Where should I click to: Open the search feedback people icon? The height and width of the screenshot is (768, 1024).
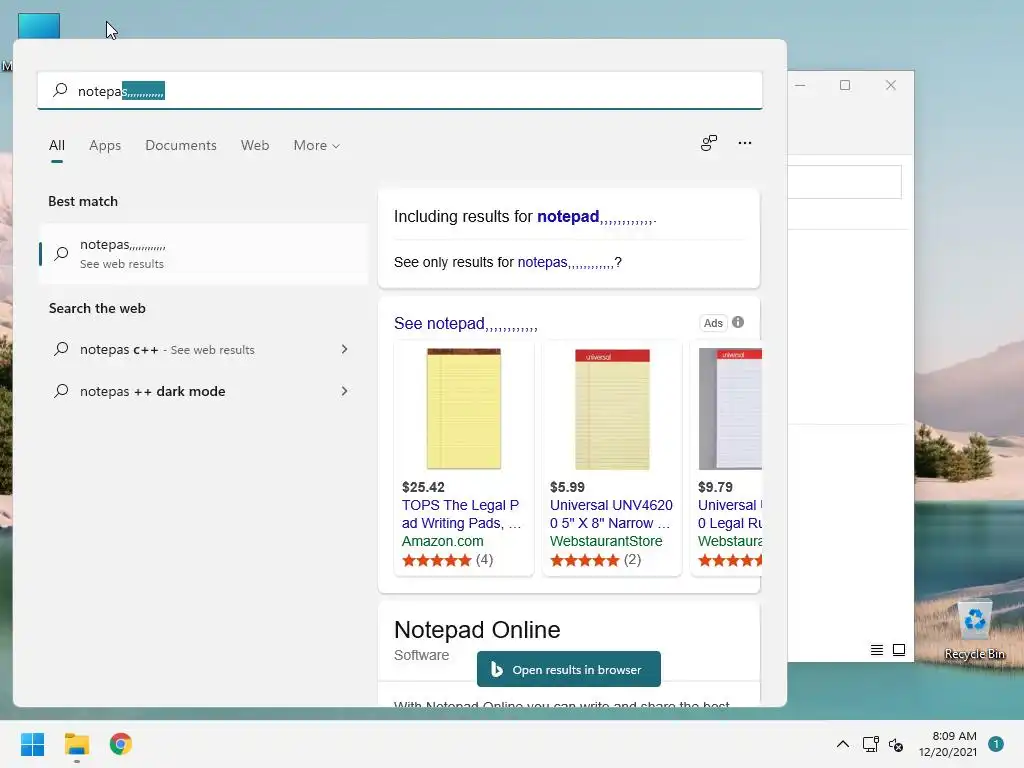[709, 143]
